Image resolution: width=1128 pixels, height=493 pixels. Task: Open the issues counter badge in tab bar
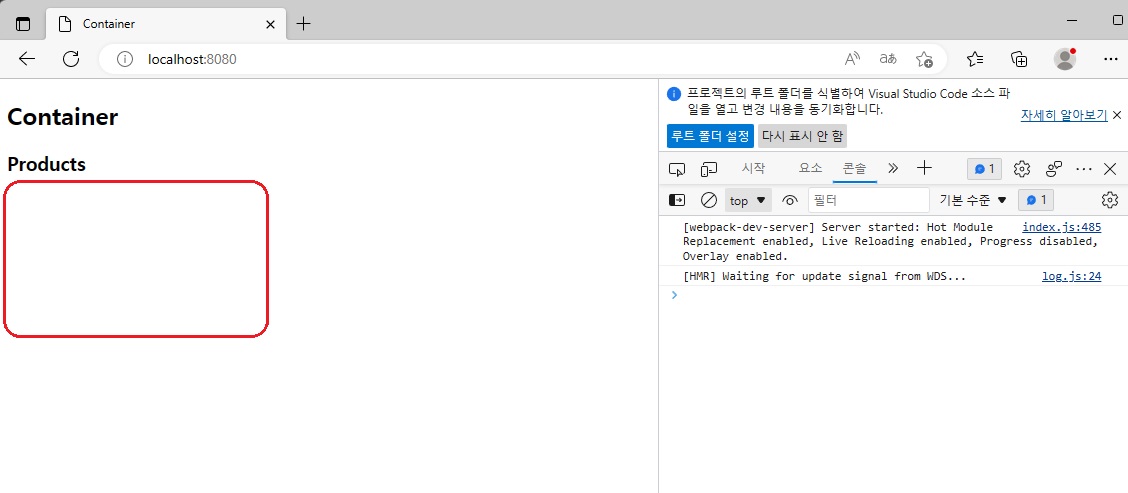tap(984, 169)
